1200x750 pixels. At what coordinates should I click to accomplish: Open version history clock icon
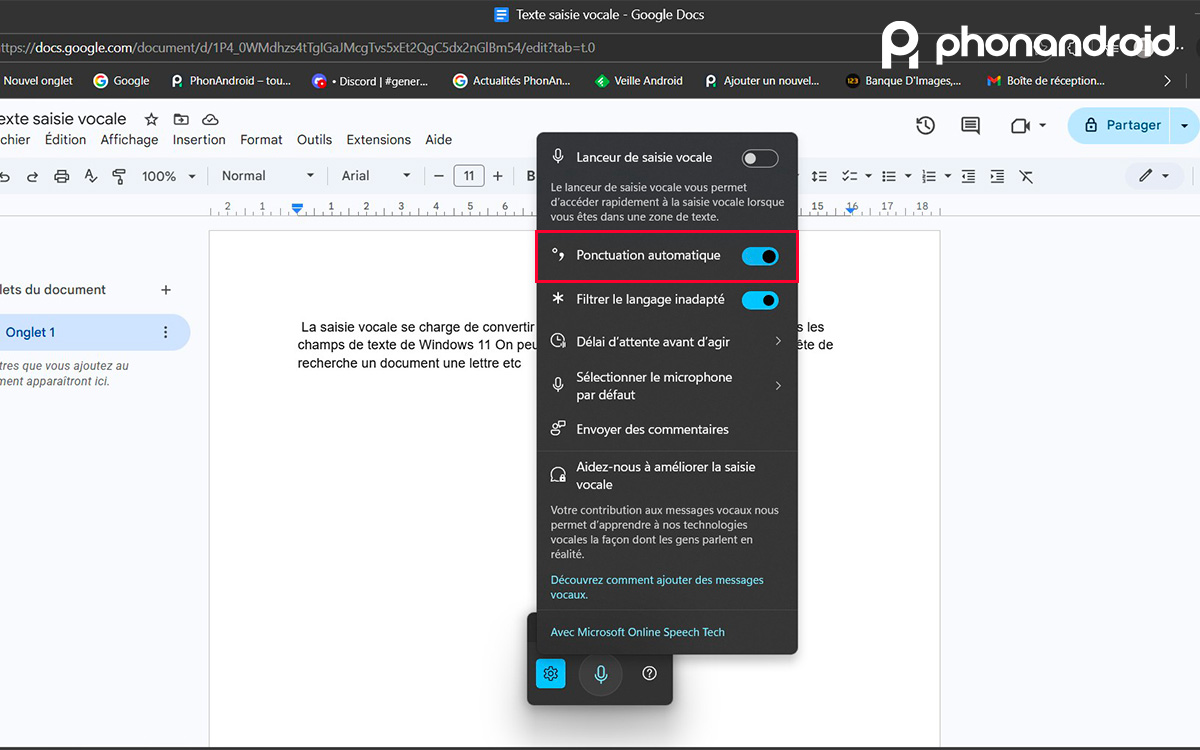point(925,126)
